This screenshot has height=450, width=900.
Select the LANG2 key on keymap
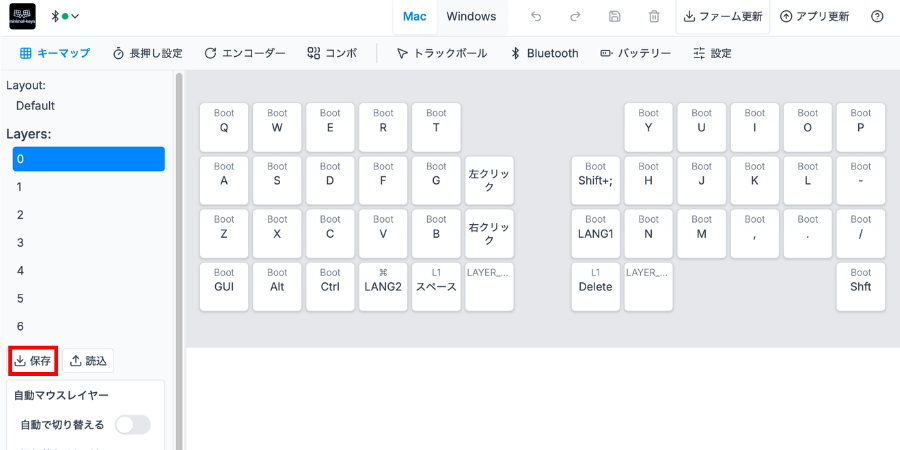pos(383,287)
